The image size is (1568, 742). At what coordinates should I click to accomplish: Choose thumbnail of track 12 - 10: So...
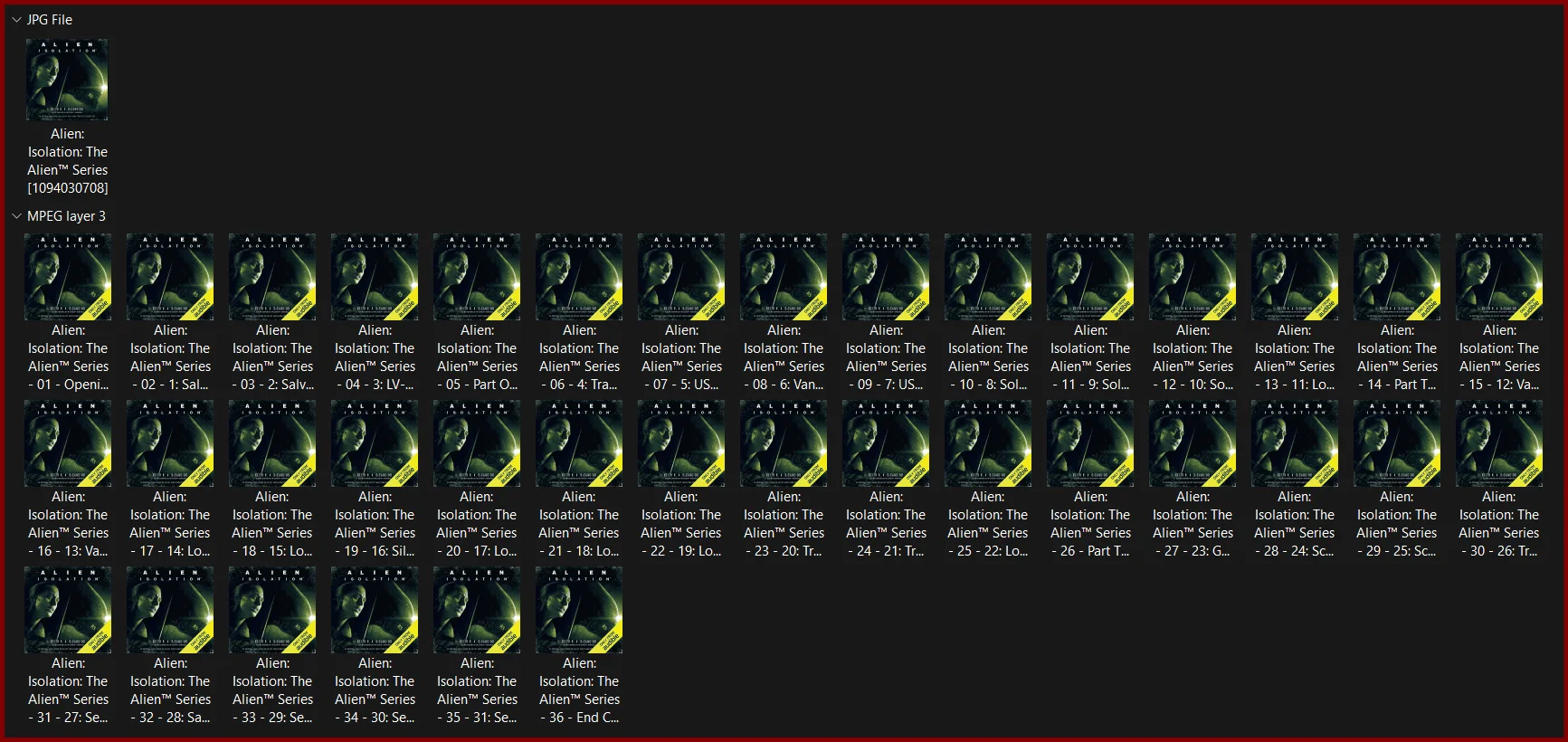(x=1193, y=276)
